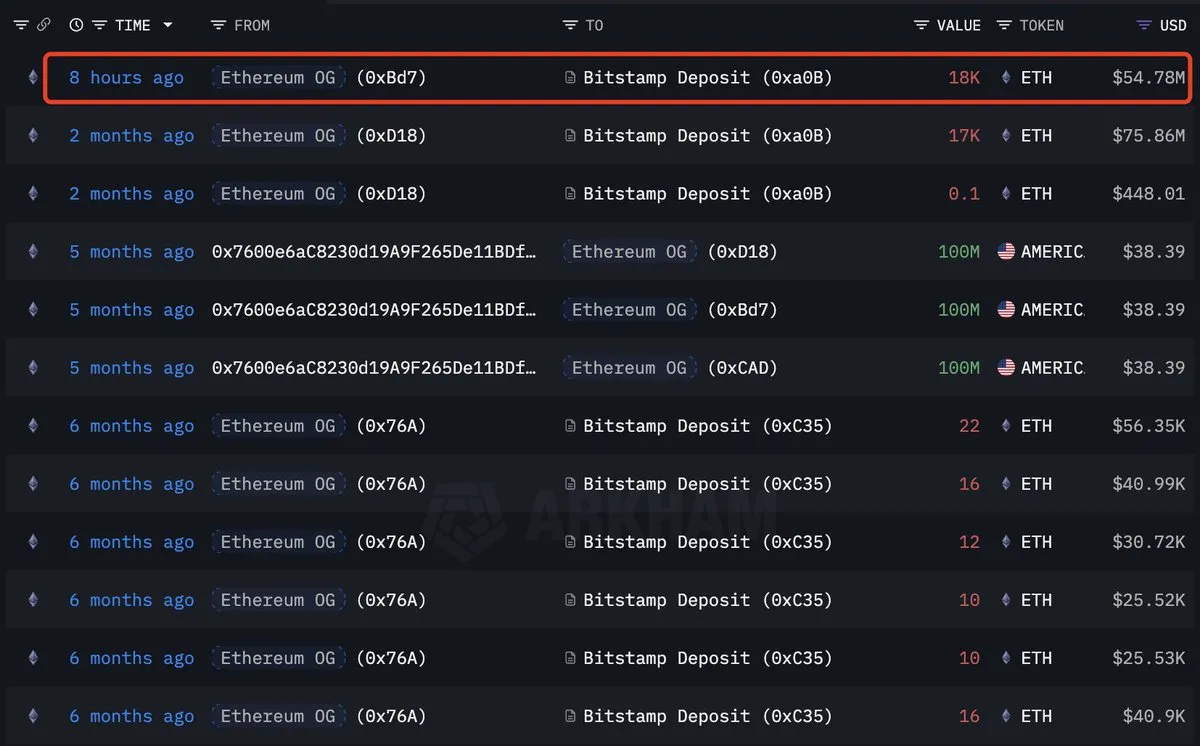Click the document icon beside Bitstamp Deposit (0xa0B) in first row
This screenshot has width=1200, height=746.
570,78
